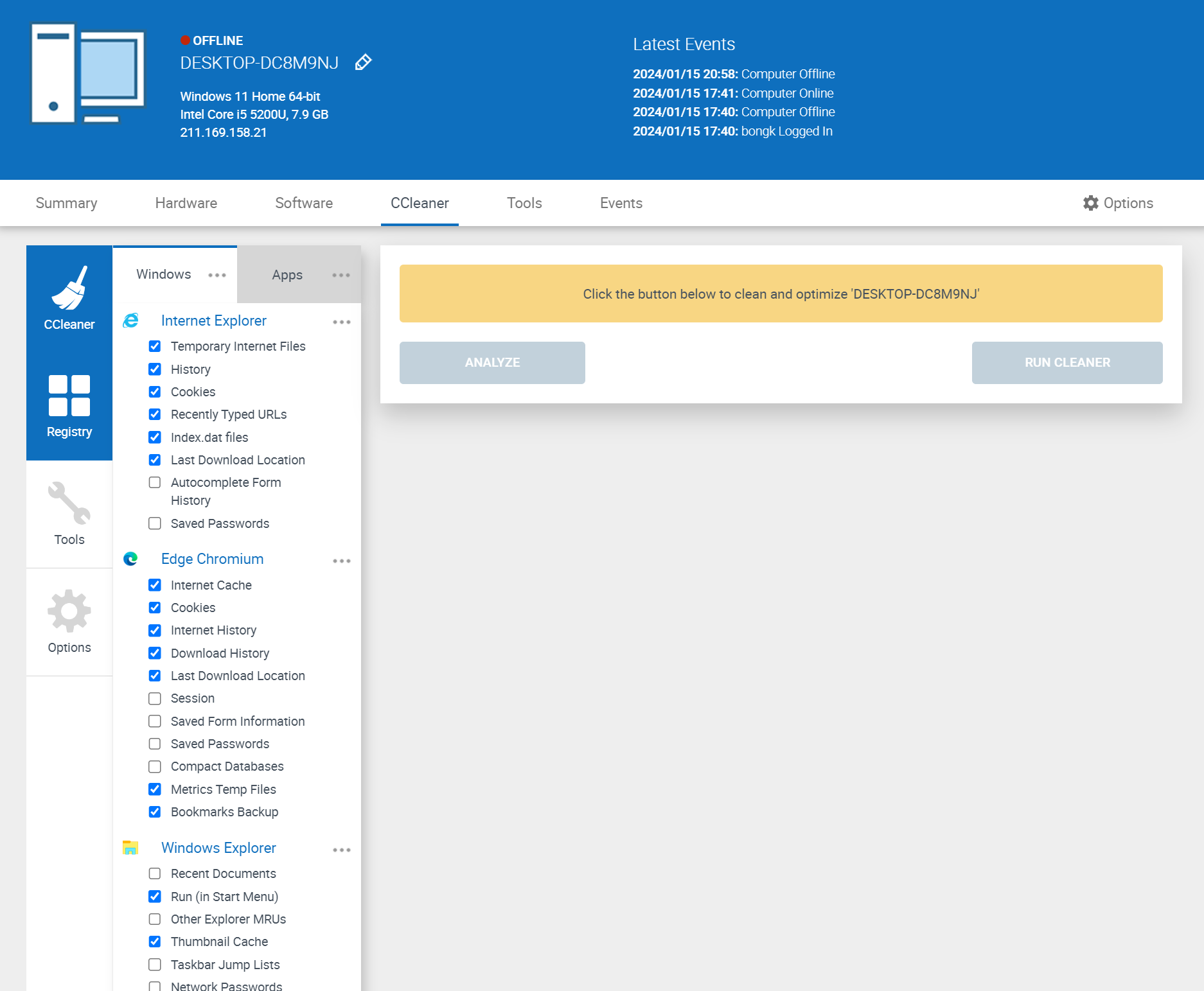
Task: Click Windows 11 Home 64-bit text
Action: (250, 96)
